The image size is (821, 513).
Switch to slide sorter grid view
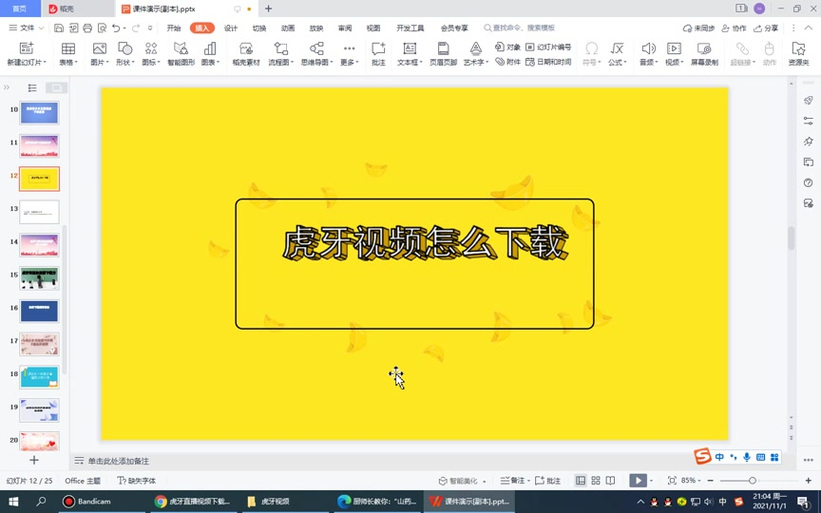595,481
